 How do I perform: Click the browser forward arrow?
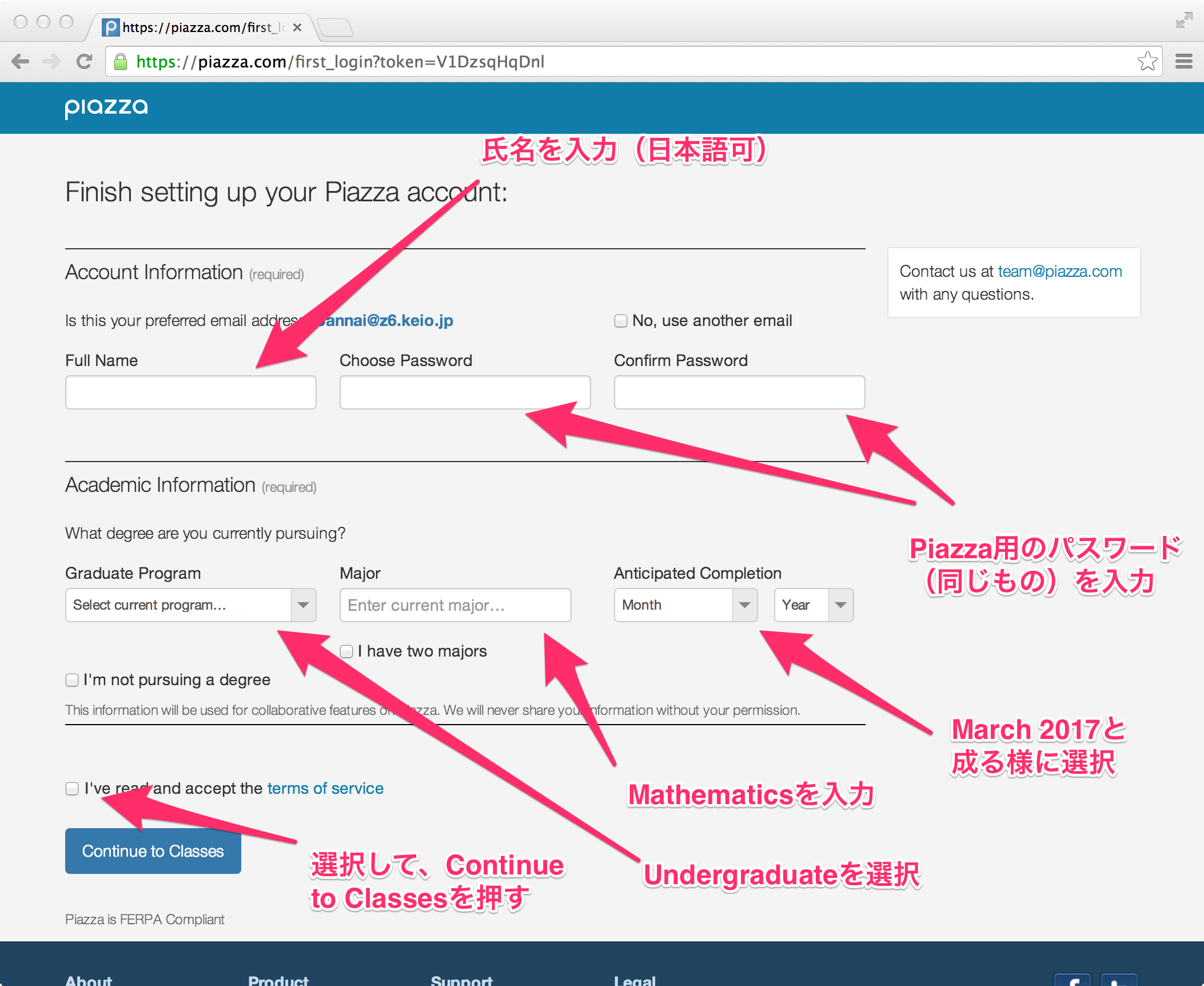(52, 61)
